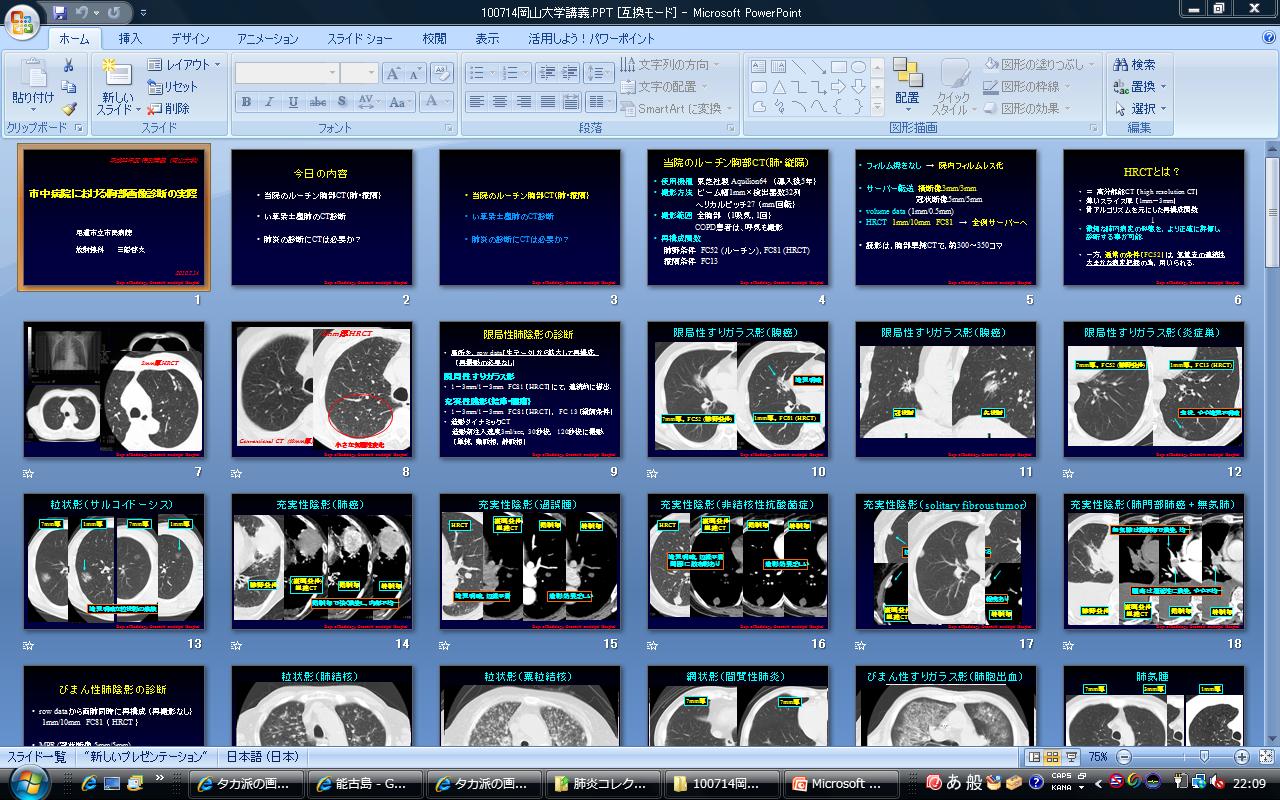Select the Format Painter brush
The image size is (1280, 800).
click(x=68, y=109)
